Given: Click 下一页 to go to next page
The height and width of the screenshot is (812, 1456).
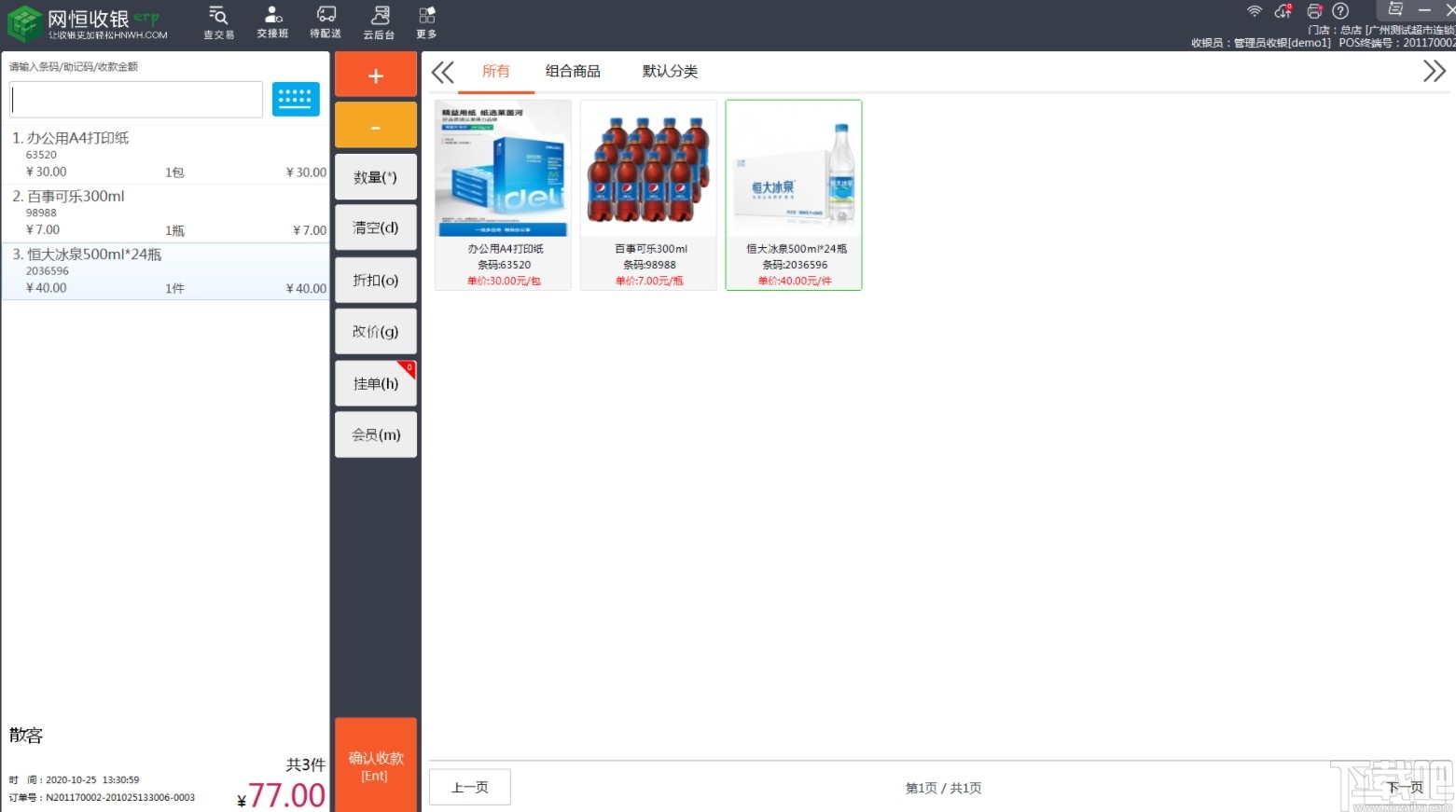Looking at the screenshot, I should (x=1405, y=787).
